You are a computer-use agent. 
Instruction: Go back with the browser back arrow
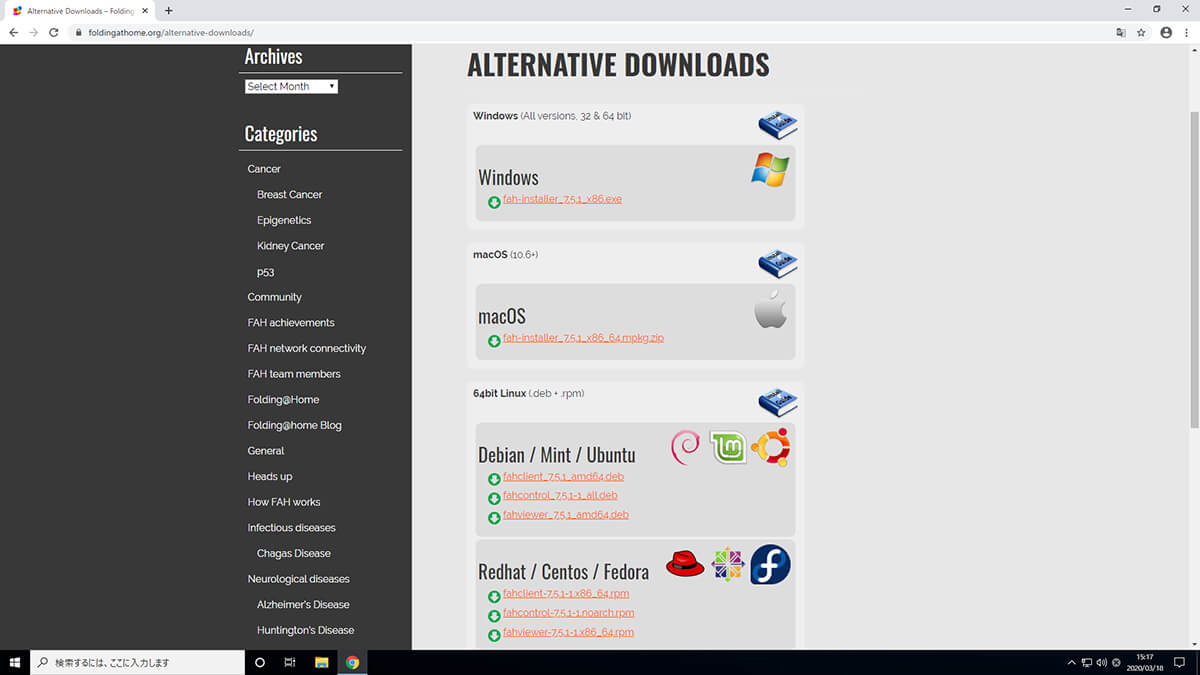click(x=13, y=32)
